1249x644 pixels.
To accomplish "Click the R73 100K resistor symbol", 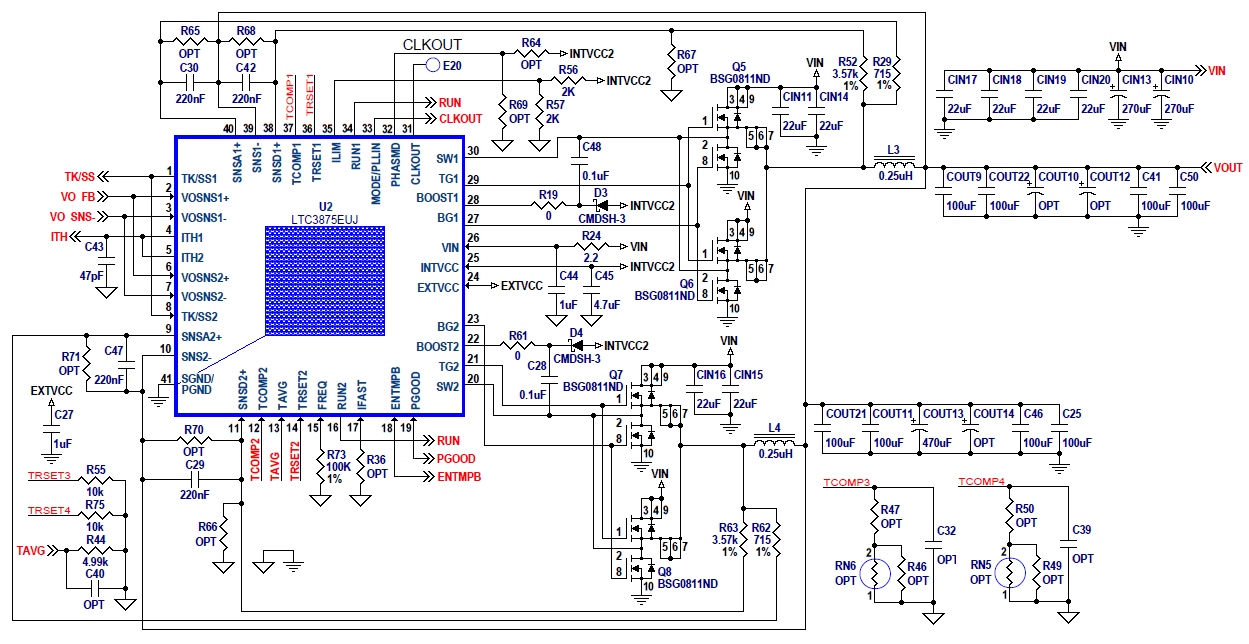I will tap(320, 459).
